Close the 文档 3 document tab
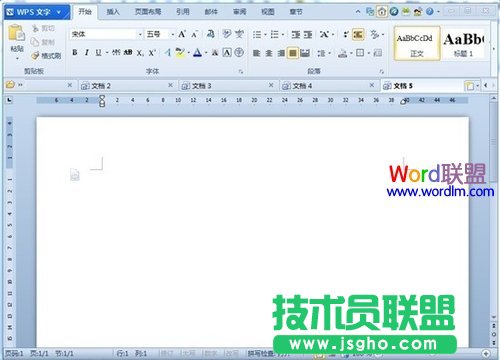The image size is (500, 360). tap(271, 85)
